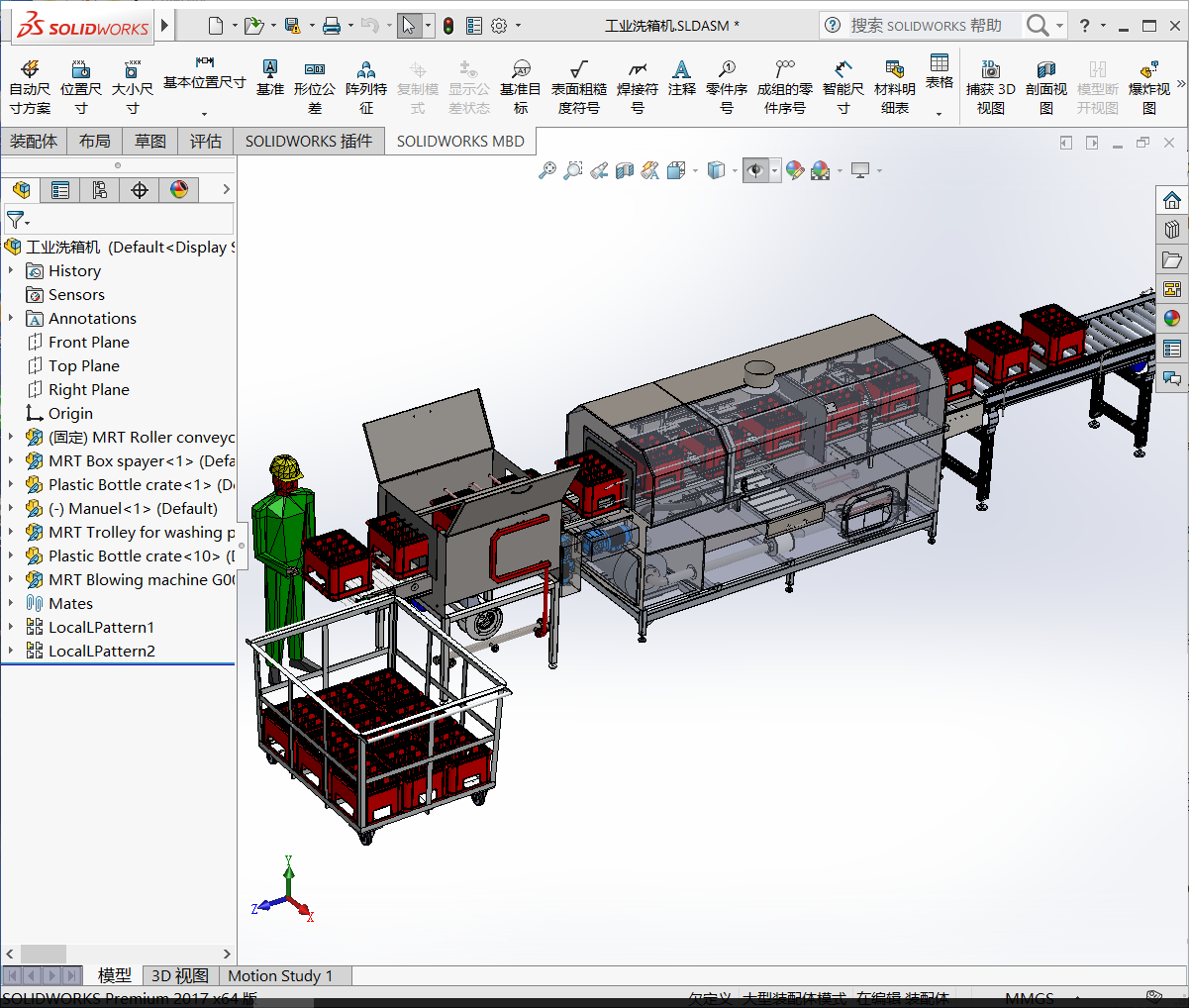Select the Weld Symbol (焊接符号) tool
The width and height of the screenshot is (1189, 1008).
click(638, 86)
